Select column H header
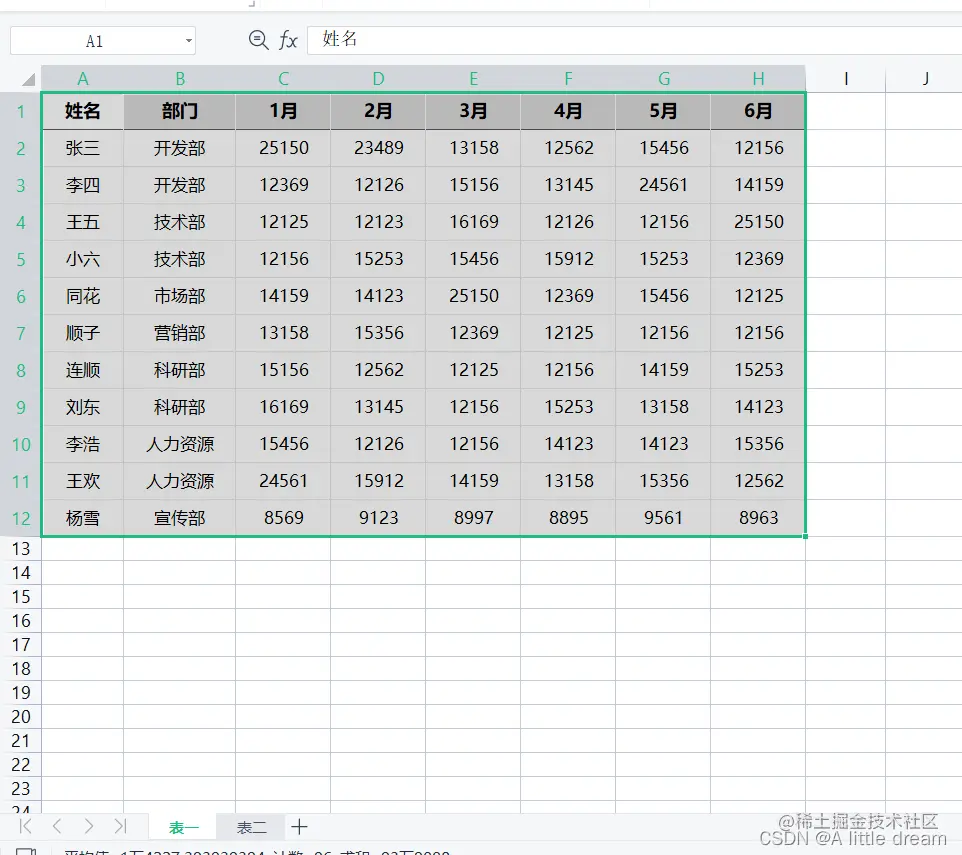The height and width of the screenshot is (855, 962). click(x=758, y=79)
